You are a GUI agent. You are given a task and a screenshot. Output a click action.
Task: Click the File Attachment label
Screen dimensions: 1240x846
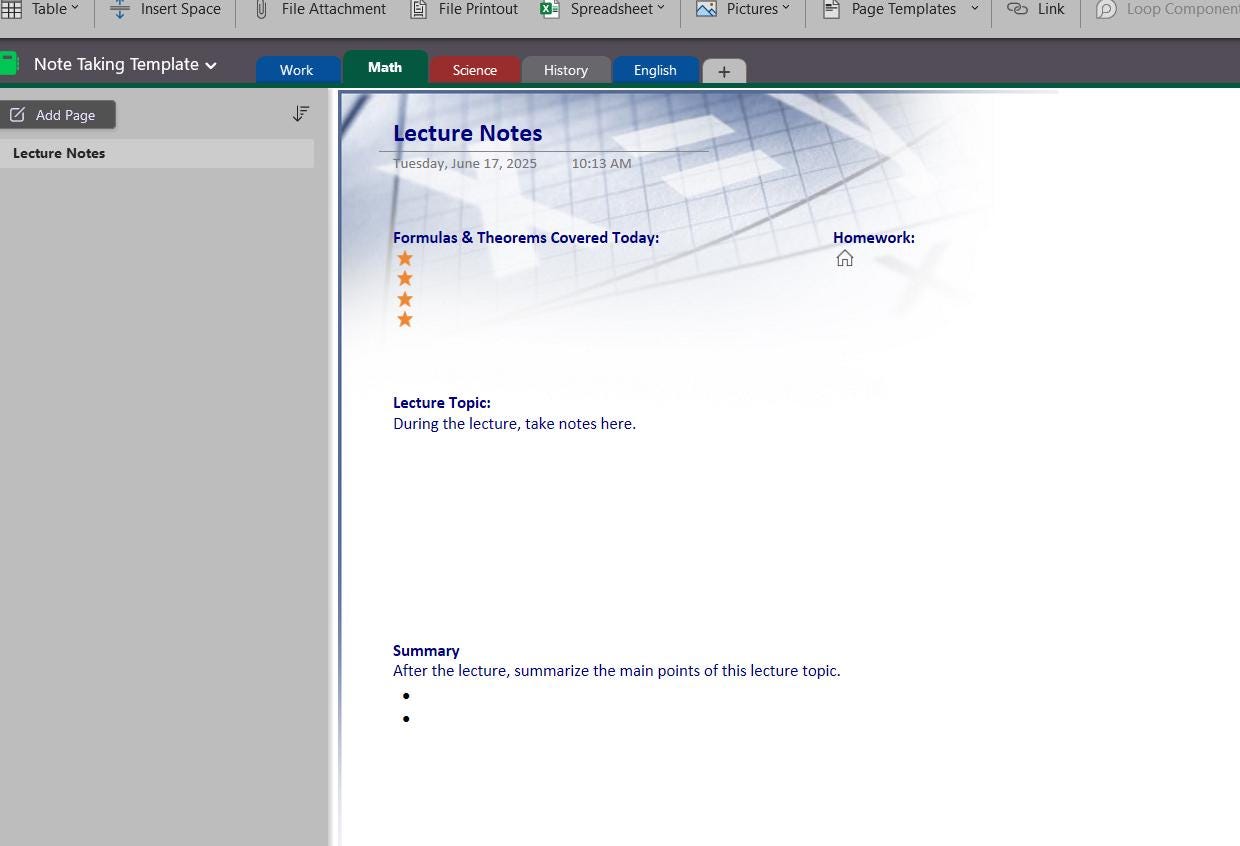334,9
